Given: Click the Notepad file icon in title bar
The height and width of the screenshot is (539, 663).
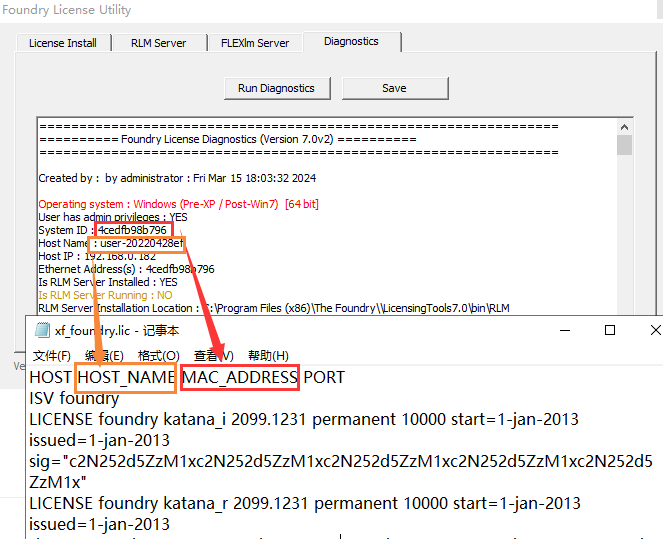Looking at the screenshot, I should [x=42, y=330].
